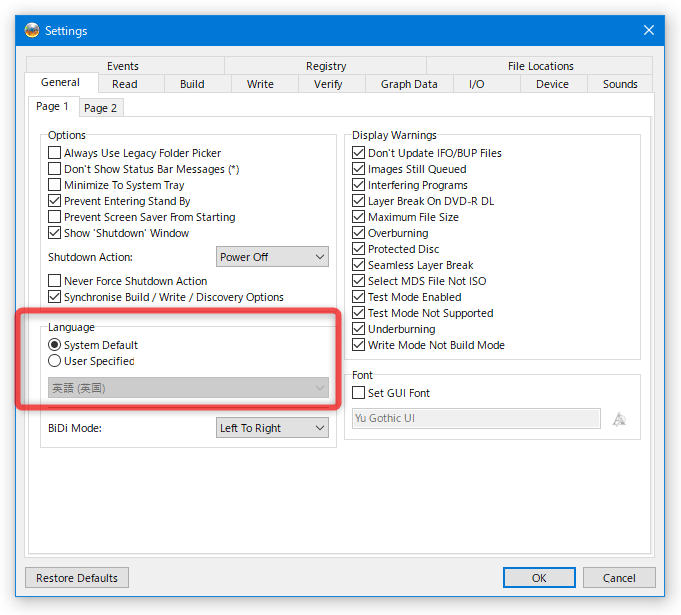
Task: Click the ImgBurn app icon in title bar
Action: pyautogui.click(x=32, y=30)
